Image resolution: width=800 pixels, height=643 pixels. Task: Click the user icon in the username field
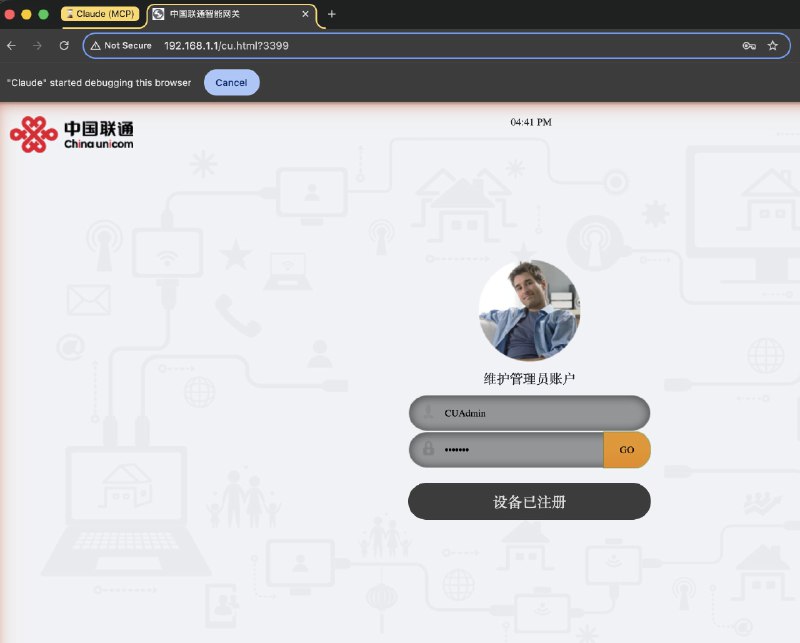click(x=428, y=413)
